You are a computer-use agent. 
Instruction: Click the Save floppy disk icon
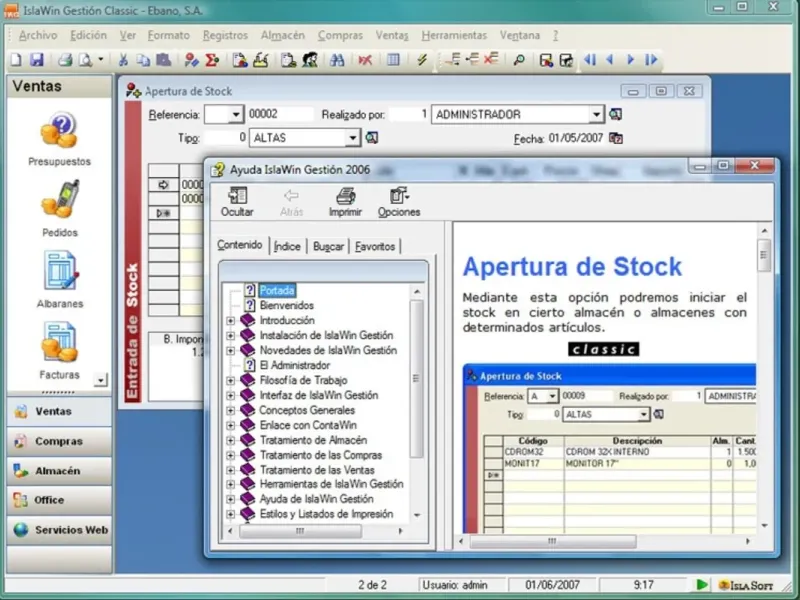[37, 60]
